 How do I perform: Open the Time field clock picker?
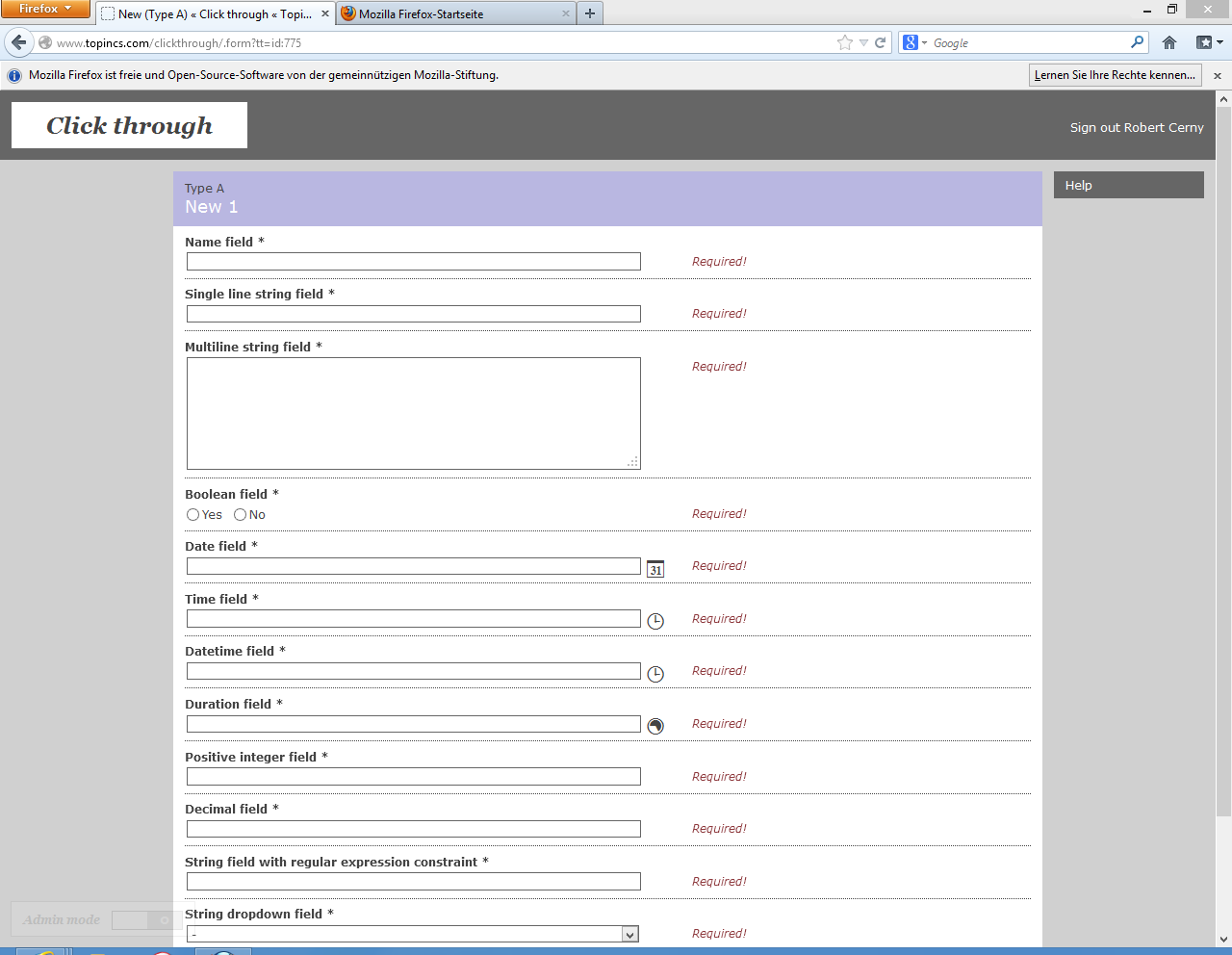tap(655, 621)
